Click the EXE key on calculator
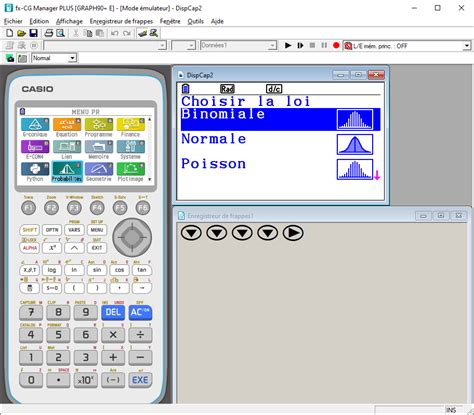Screen dimensions: 474x415 point(140,380)
